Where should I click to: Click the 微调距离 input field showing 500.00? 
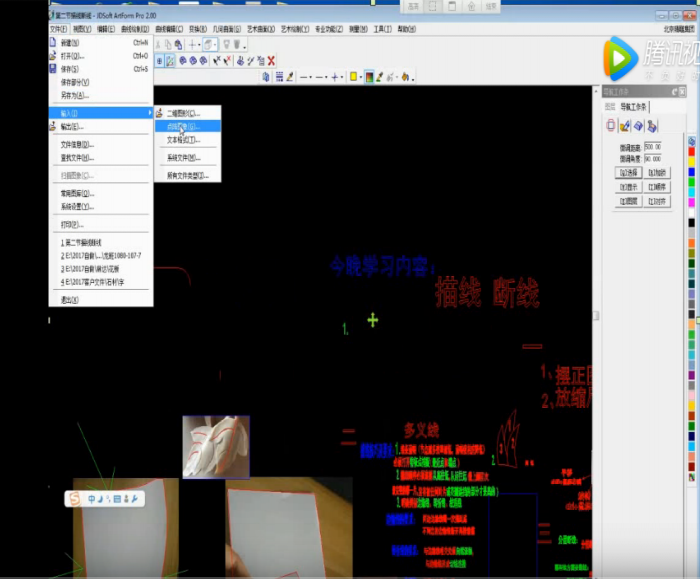[653, 147]
